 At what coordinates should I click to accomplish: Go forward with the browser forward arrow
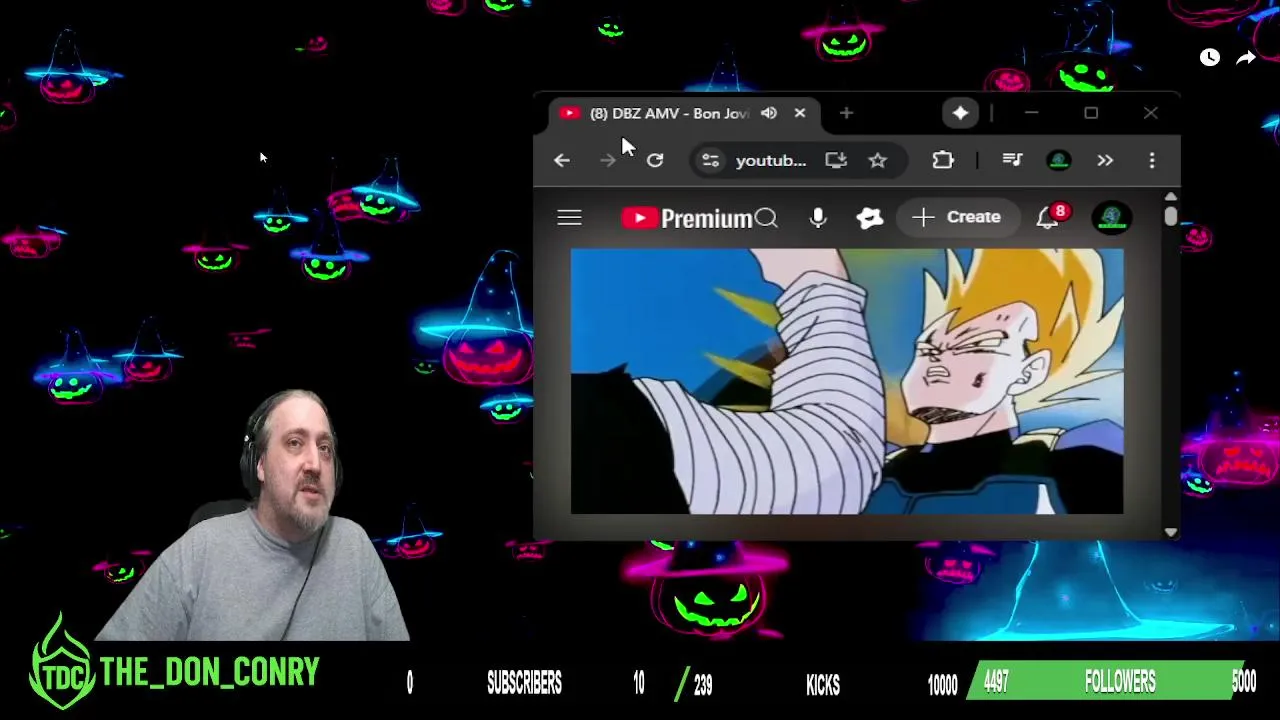(608, 160)
